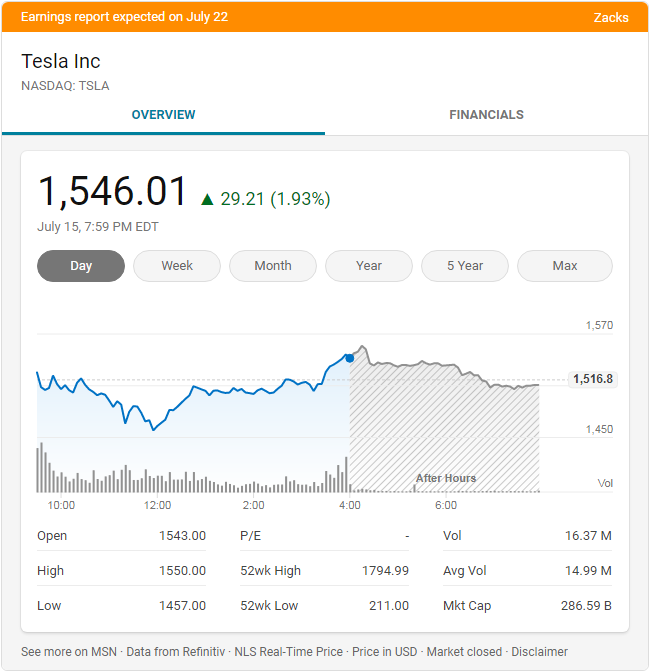Click the 1,546.01 current price

(112, 192)
